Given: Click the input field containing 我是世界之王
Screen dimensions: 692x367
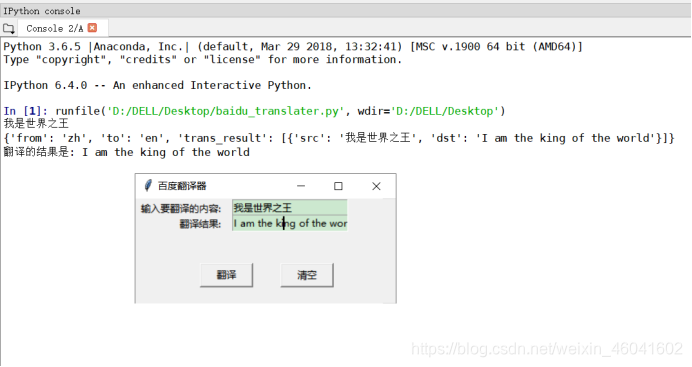Looking at the screenshot, I should pyautogui.click(x=290, y=208).
